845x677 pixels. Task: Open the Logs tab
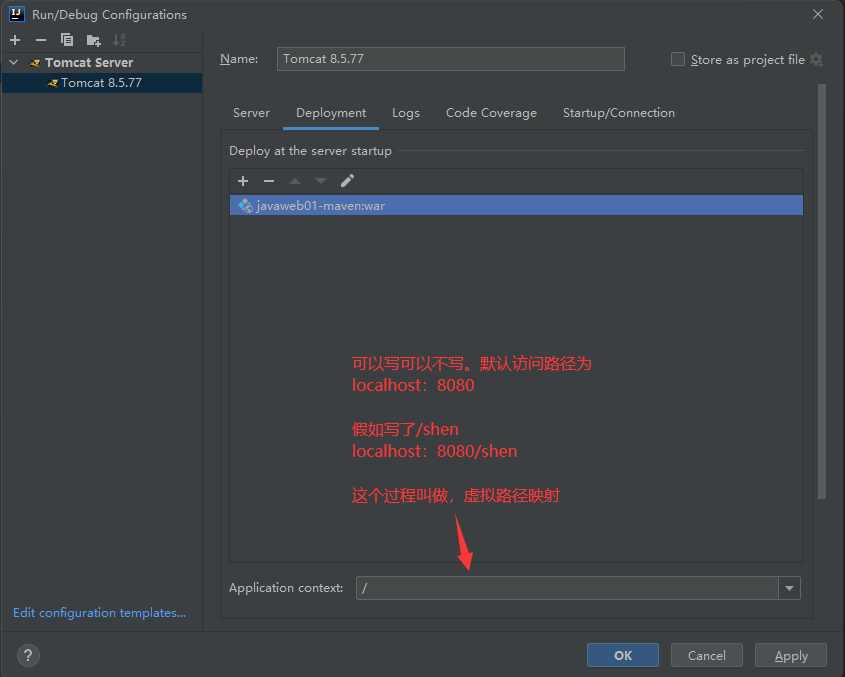(x=406, y=113)
